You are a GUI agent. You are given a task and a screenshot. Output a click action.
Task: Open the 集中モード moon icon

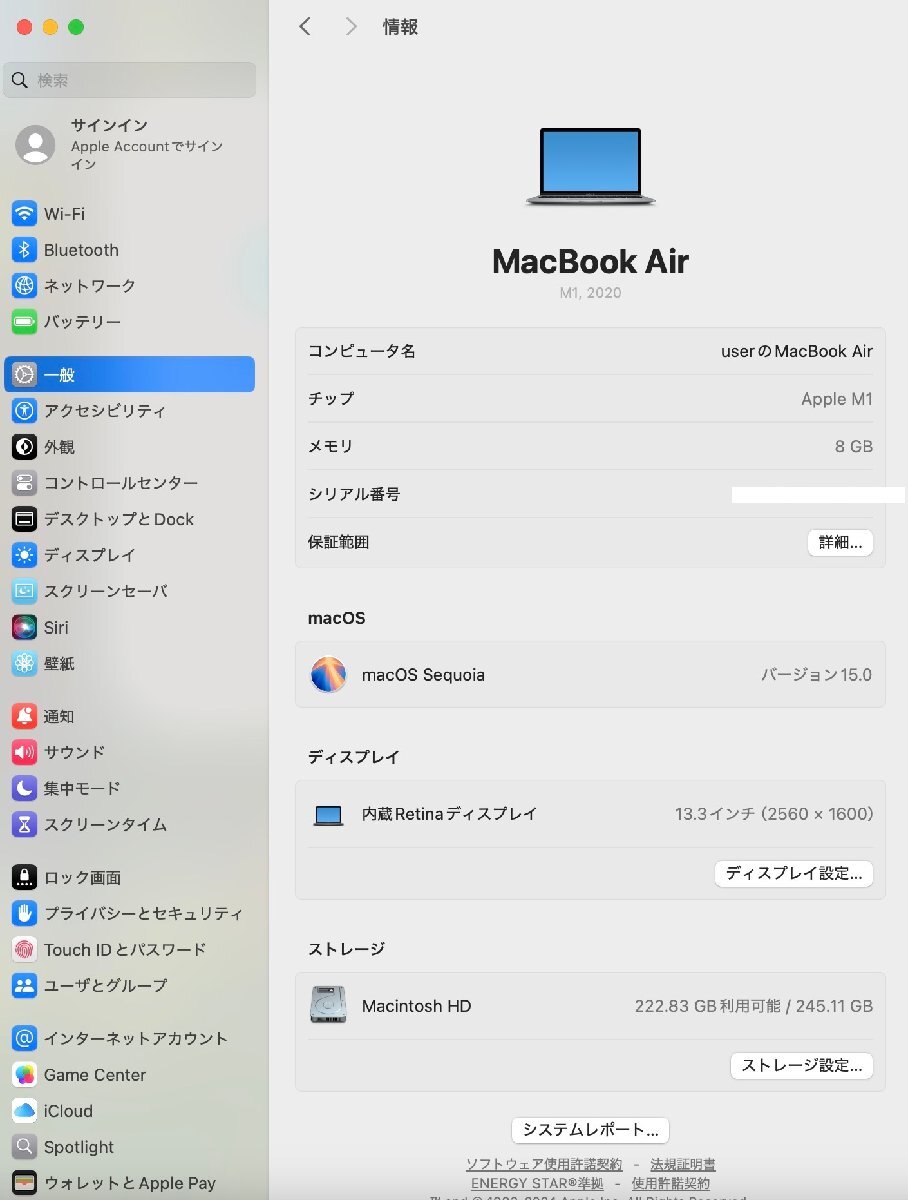click(x=25, y=788)
